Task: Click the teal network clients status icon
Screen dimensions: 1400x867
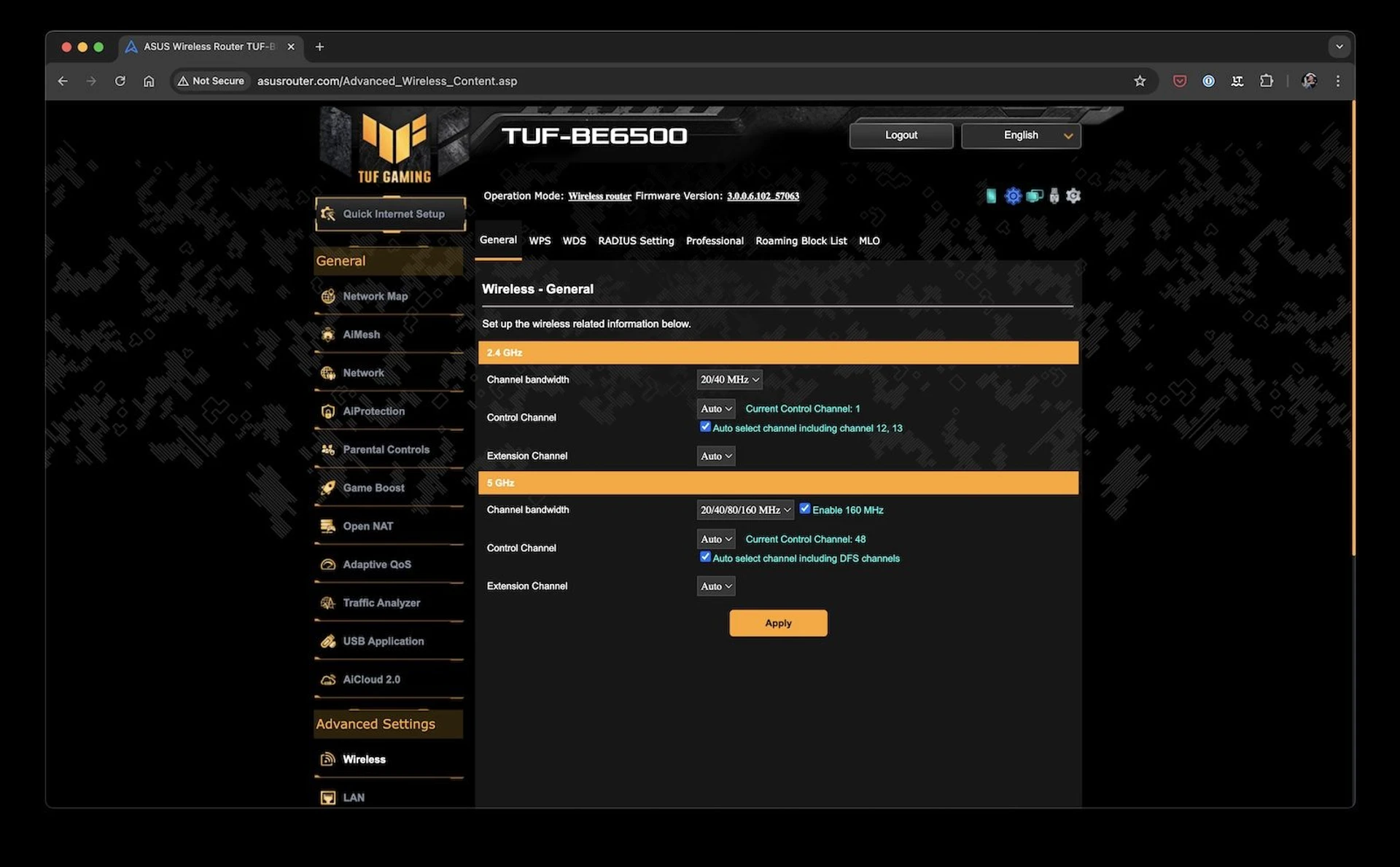Action: tap(1034, 195)
